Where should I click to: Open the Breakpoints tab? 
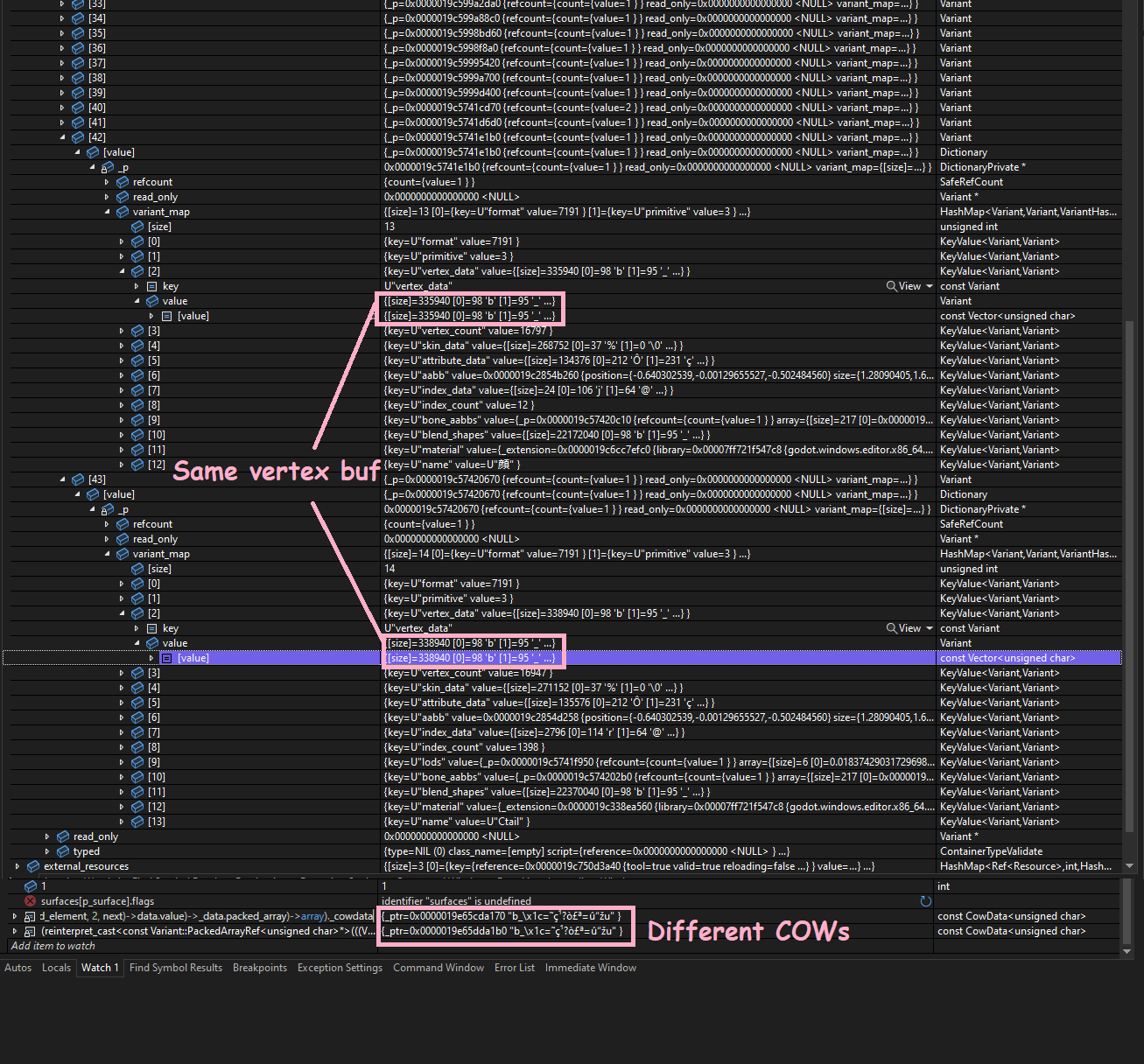(x=260, y=967)
